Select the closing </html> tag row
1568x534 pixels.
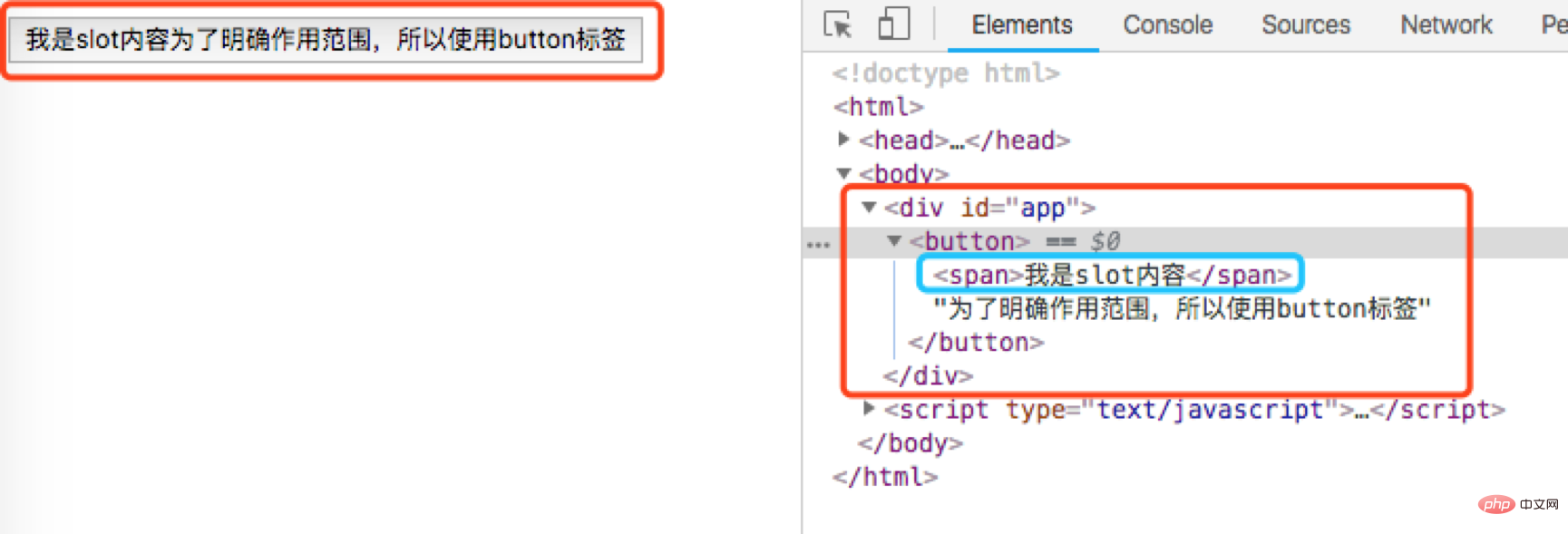pos(885,476)
